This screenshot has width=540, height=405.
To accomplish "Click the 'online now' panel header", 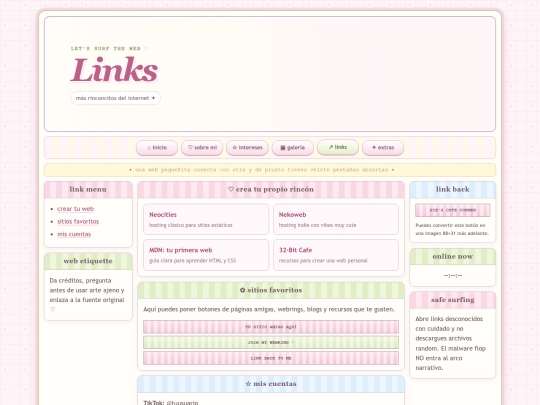I will [453, 257].
